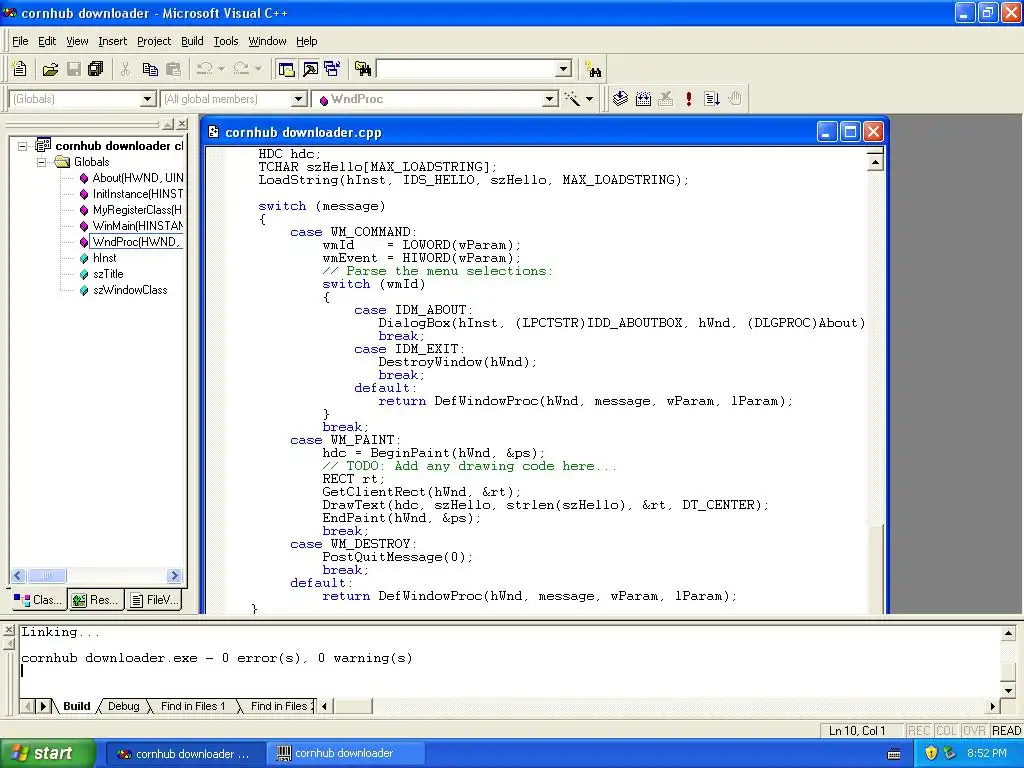
Task: Click the Compile icon
Action: point(620,99)
